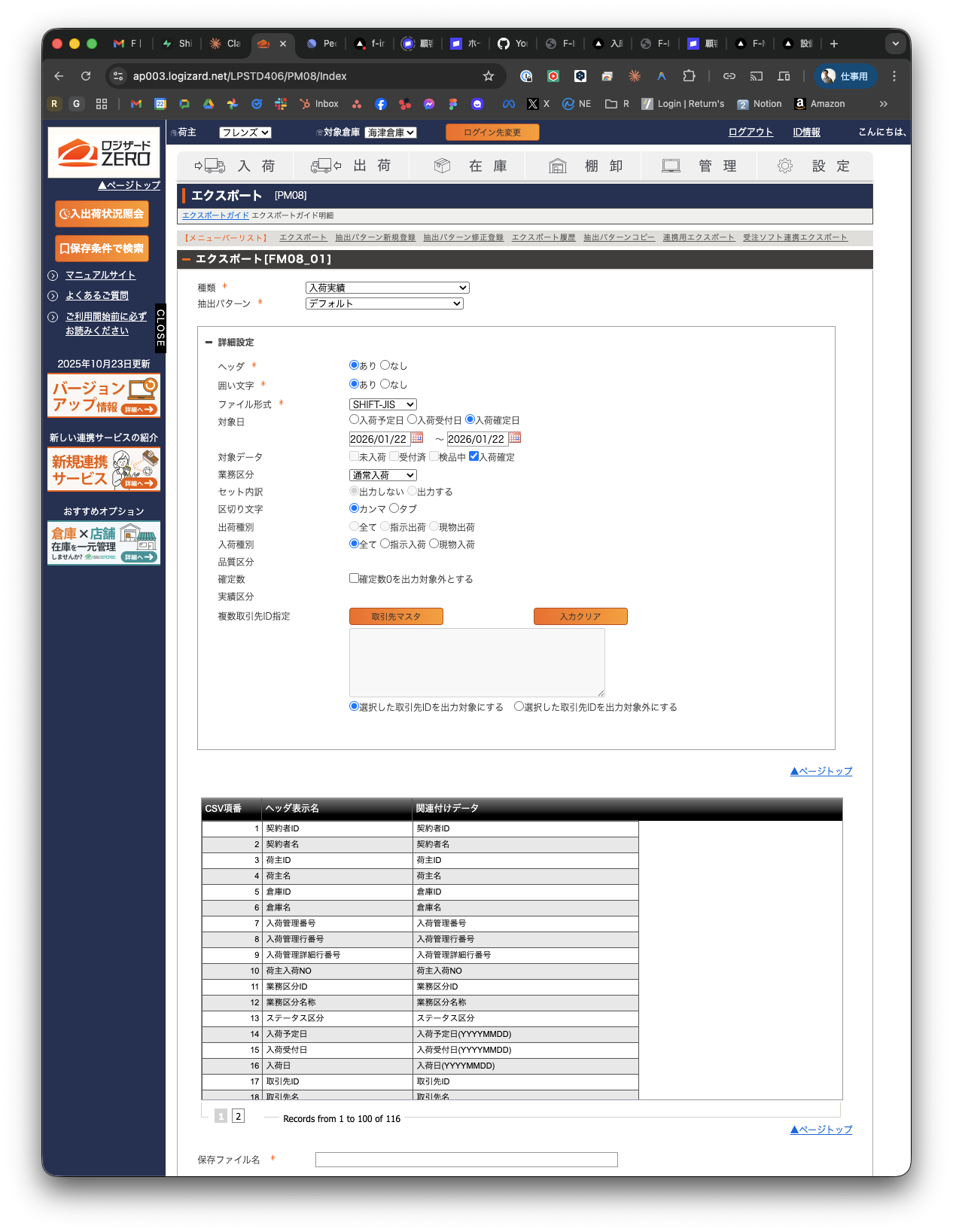953x1232 pixels.
Task: Uncheck the 入荷確定 checkbox
Action: [x=473, y=456]
